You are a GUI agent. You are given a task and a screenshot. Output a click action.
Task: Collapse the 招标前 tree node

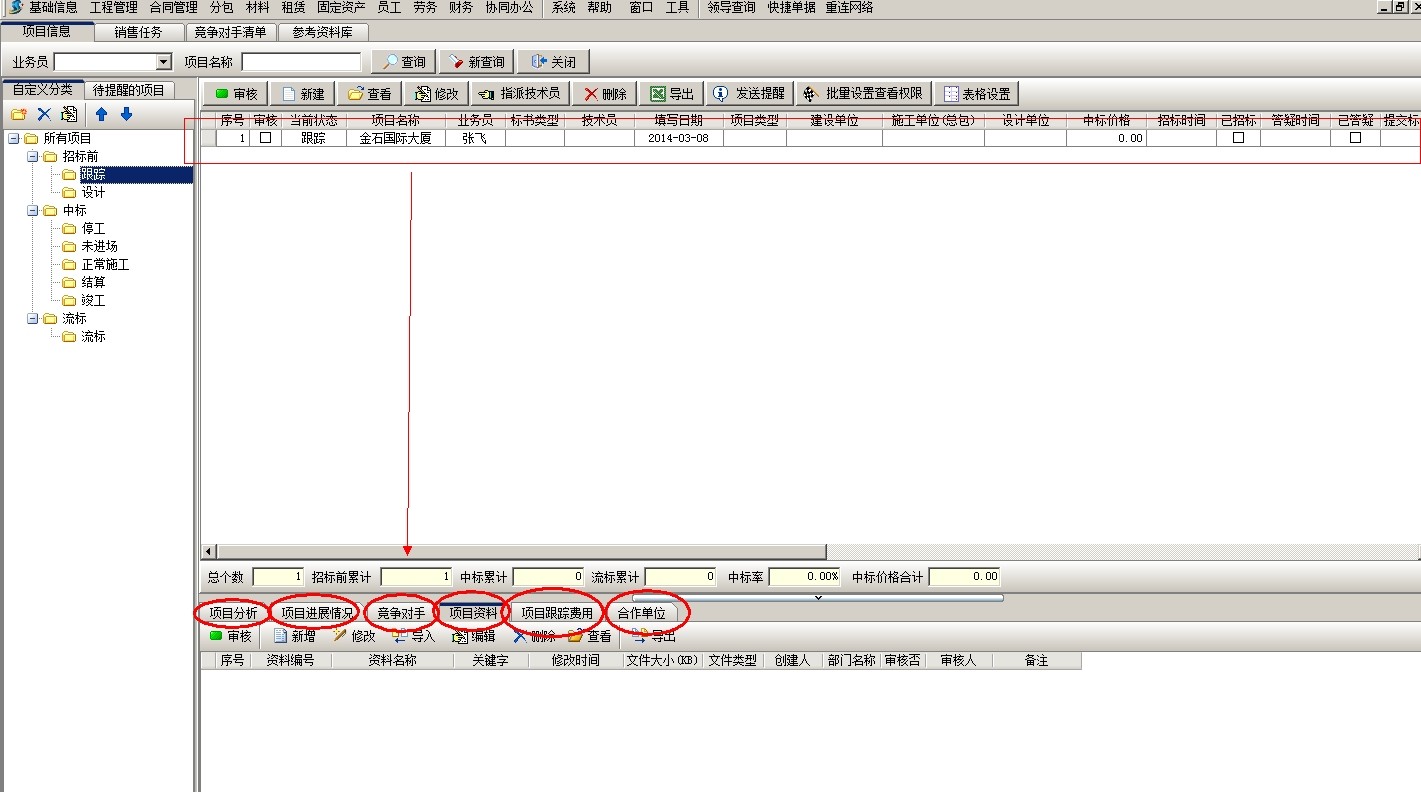[x=32, y=157]
